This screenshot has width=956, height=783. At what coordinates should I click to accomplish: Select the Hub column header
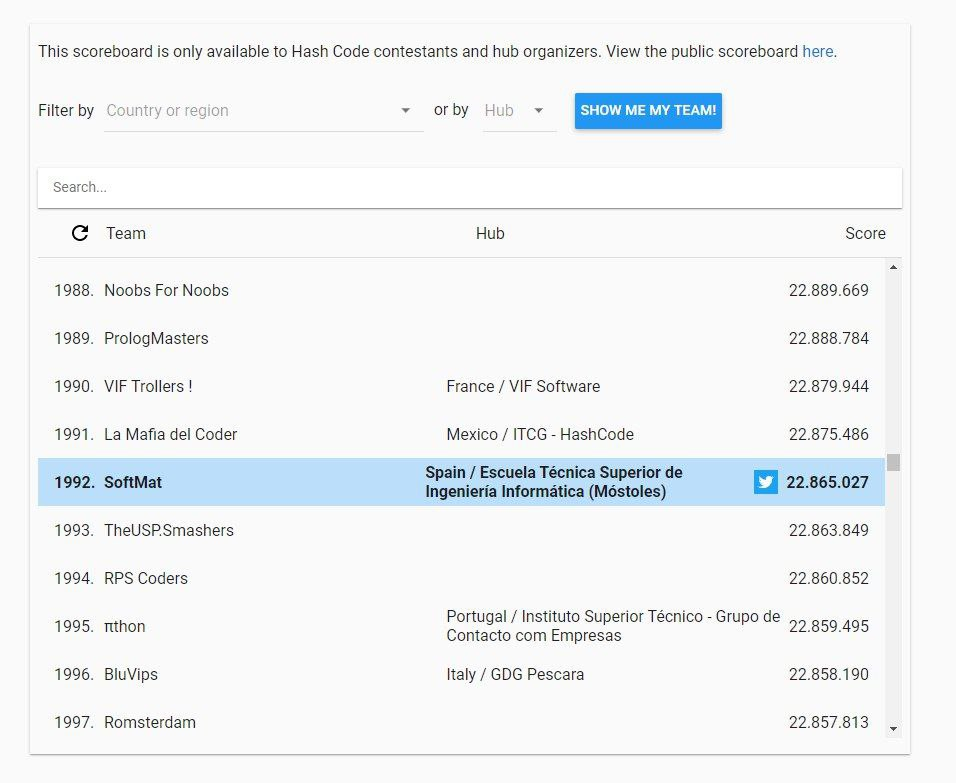click(x=490, y=233)
